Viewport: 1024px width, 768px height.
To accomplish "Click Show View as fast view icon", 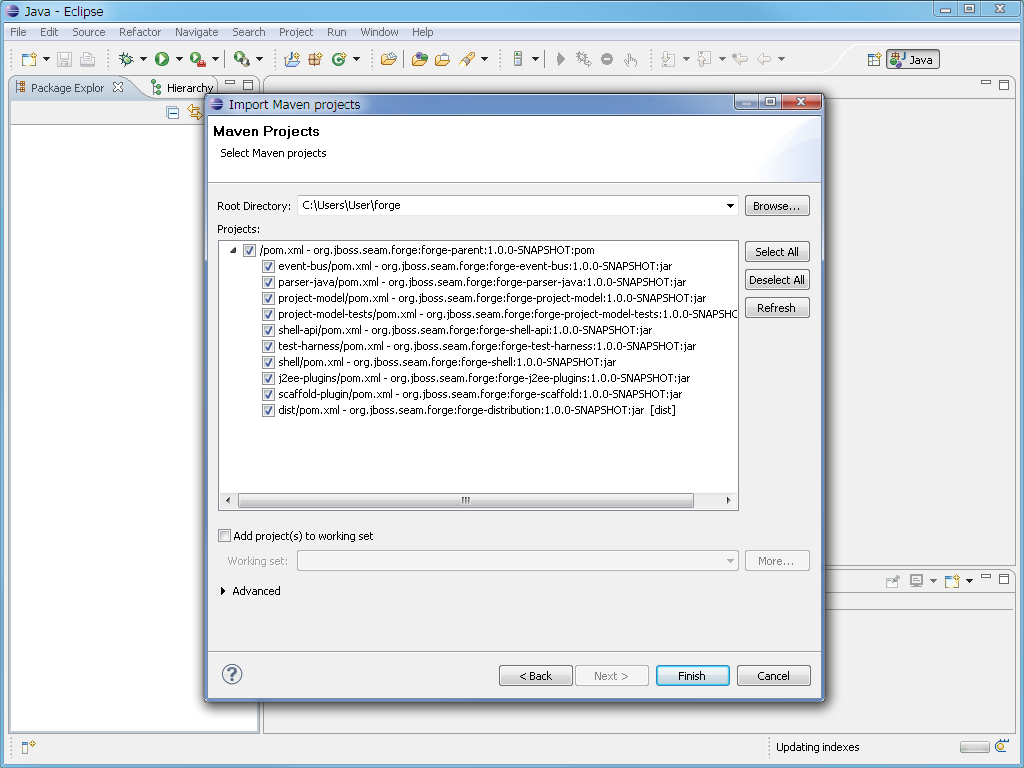I will (x=28, y=747).
